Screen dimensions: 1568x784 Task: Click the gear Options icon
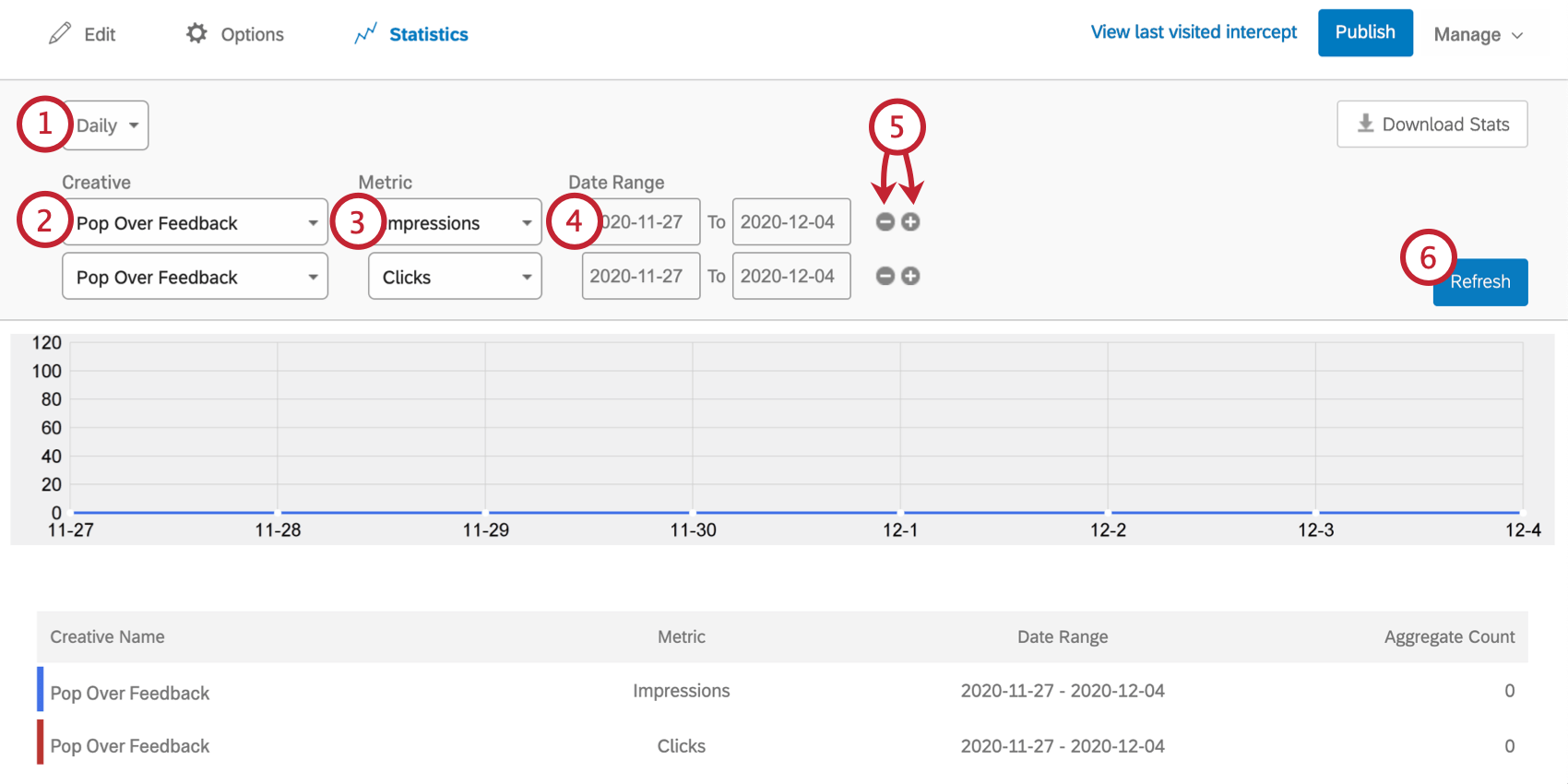(x=196, y=33)
